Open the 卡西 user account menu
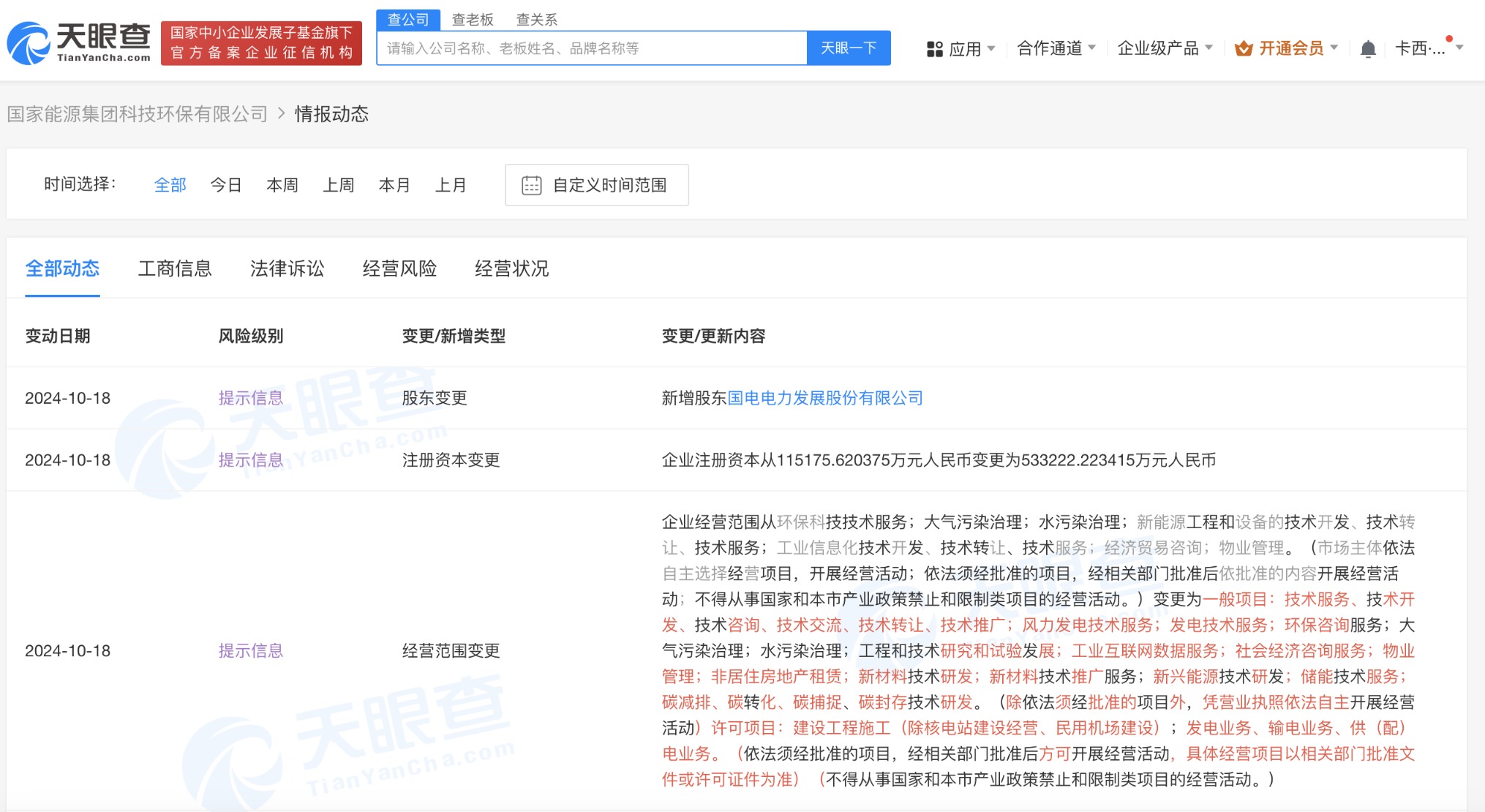Screen dimensions: 1485x812 [x=1429, y=48]
